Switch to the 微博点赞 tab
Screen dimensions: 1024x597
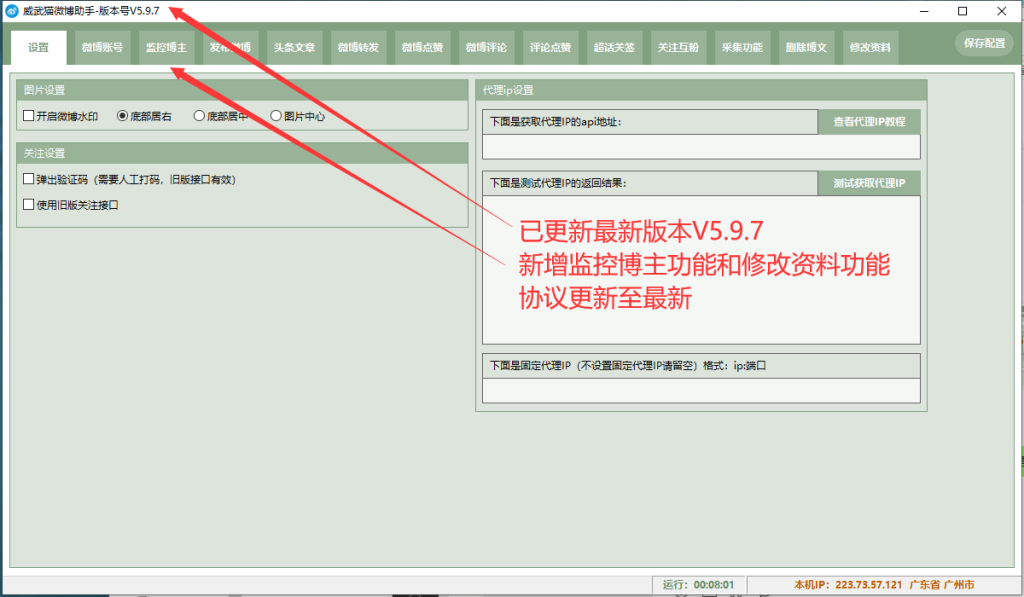(x=422, y=48)
